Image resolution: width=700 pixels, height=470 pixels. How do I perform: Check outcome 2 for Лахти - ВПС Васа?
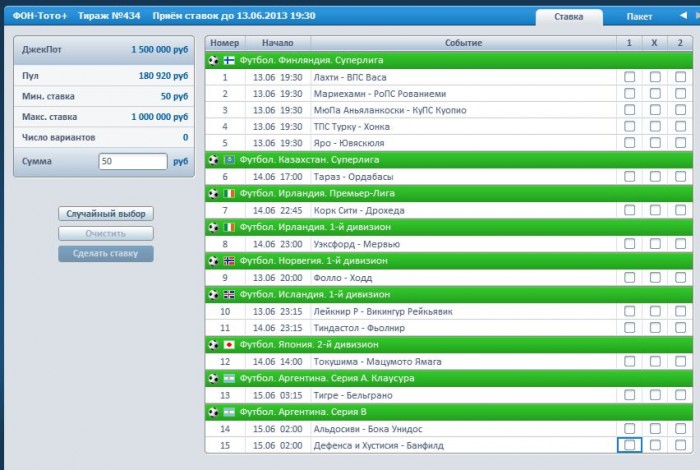pos(680,77)
